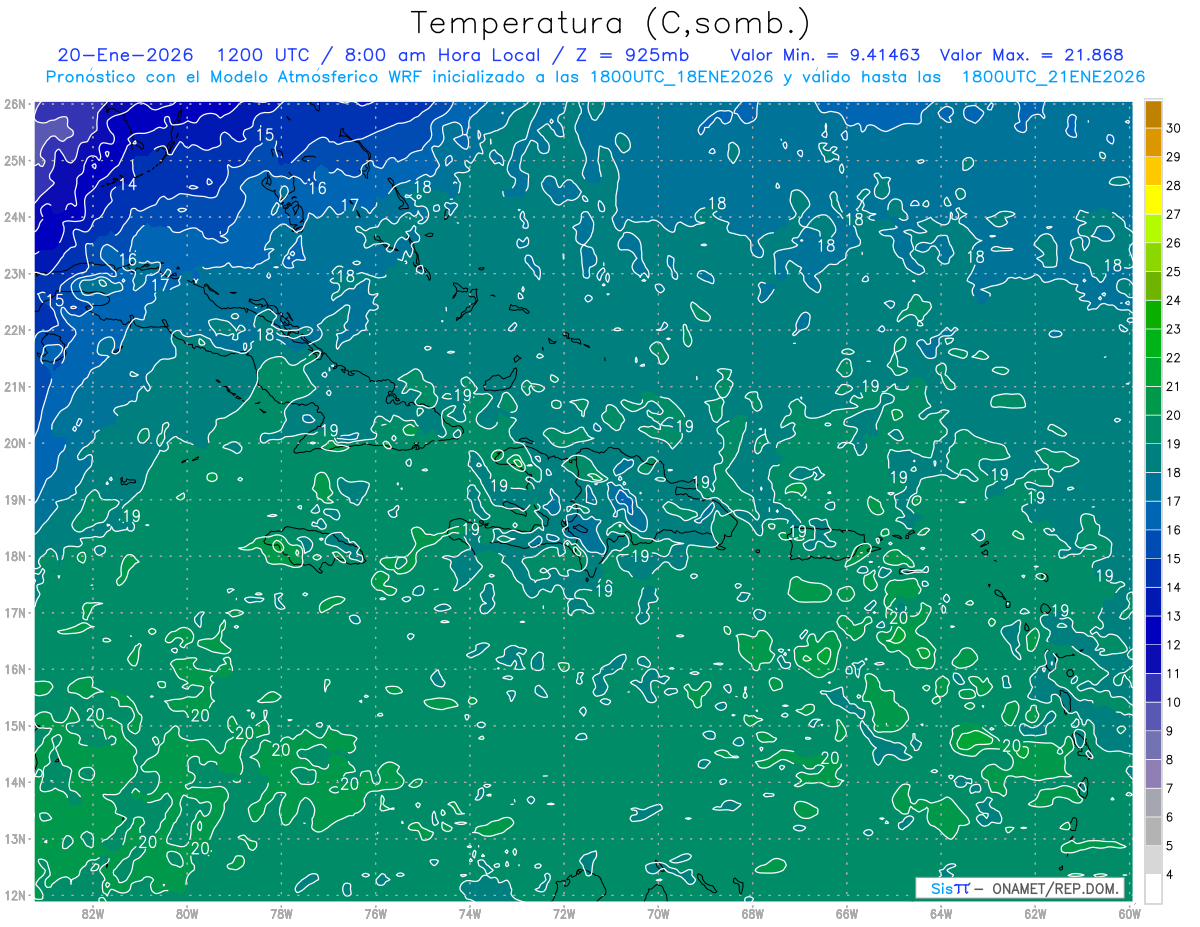Select the '1800UTC_21ENE2026' valid-until timestamp
Screen dimensions: 1200x927
click(x=1052, y=77)
